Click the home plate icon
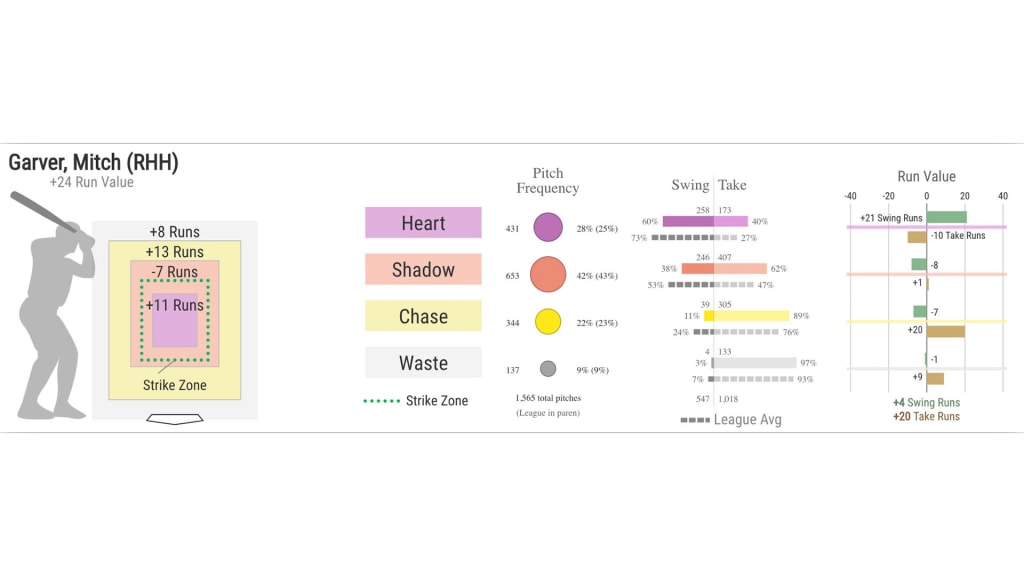1024x576 pixels. [174, 418]
